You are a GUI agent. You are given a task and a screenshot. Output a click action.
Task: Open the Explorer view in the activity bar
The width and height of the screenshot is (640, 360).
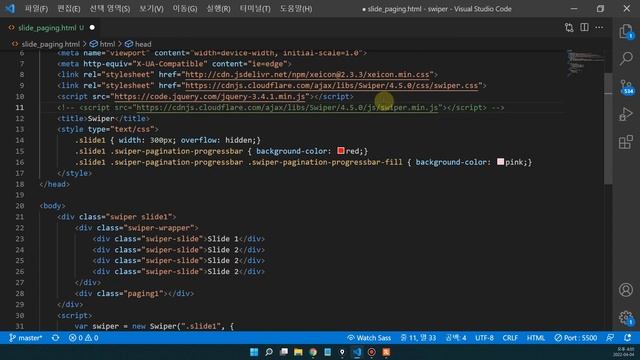pos(626,31)
